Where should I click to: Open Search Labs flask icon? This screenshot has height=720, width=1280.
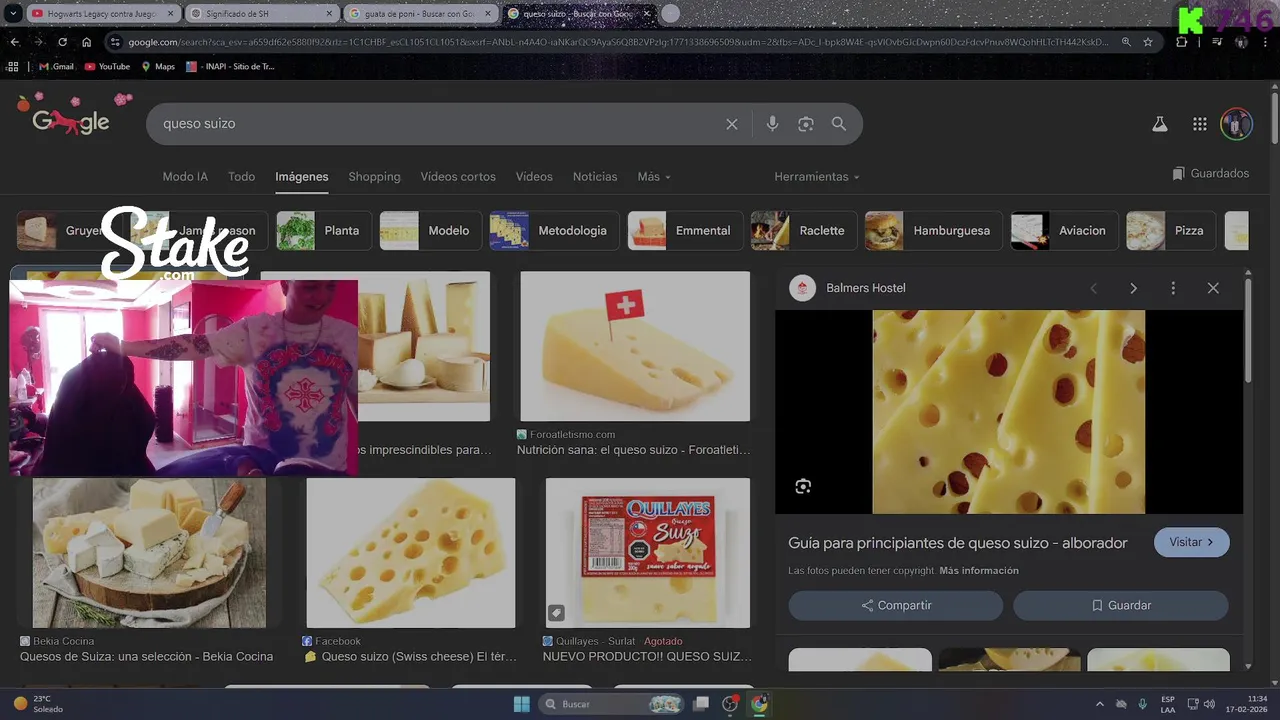click(x=1160, y=124)
